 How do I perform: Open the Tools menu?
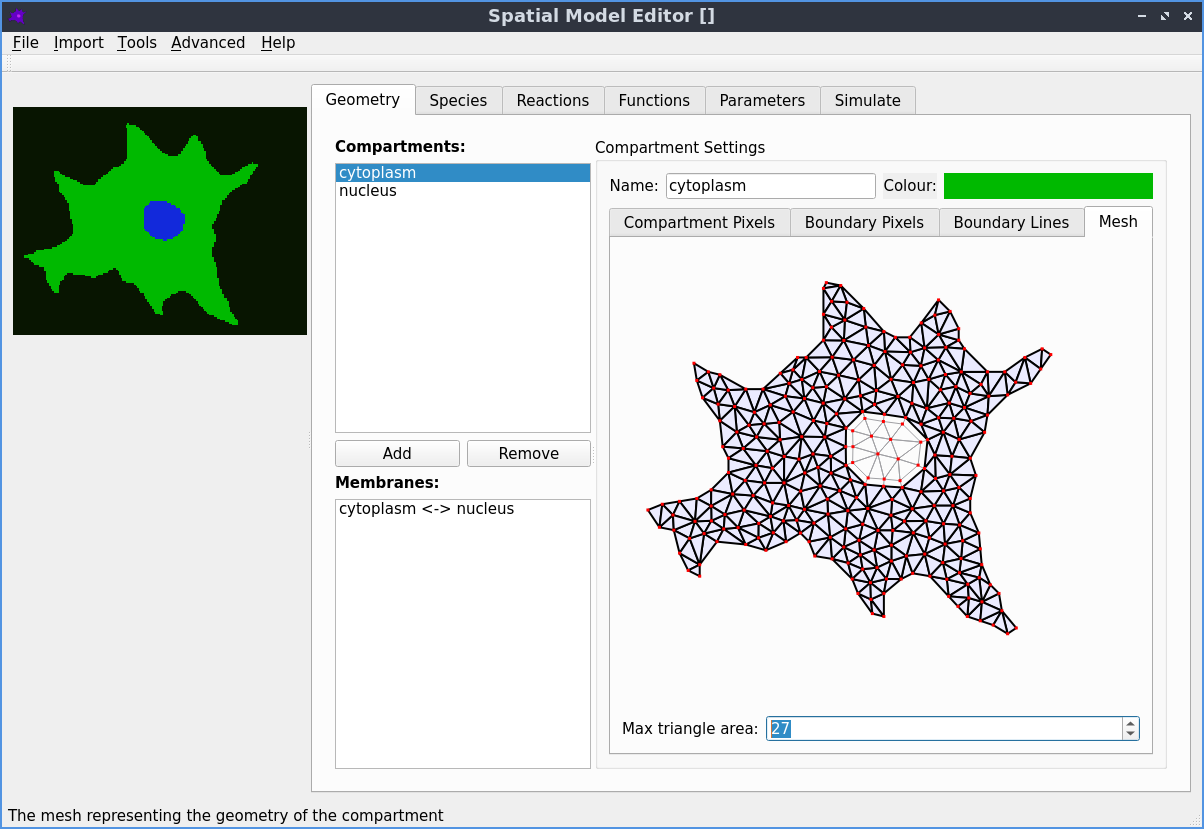pos(137,43)
